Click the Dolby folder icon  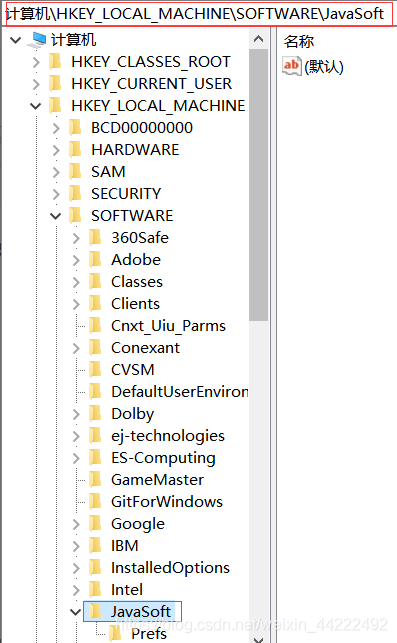[95, 414]
